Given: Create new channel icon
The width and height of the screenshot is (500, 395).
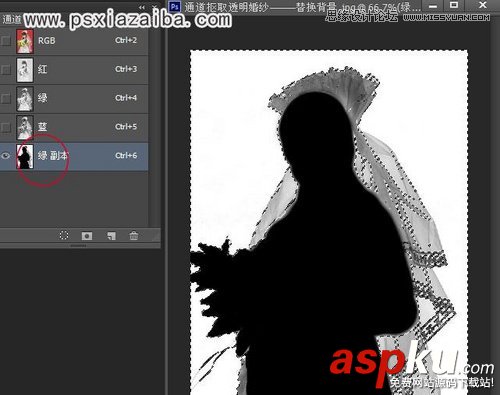Looking at the screenshot, I should point(111,236).
